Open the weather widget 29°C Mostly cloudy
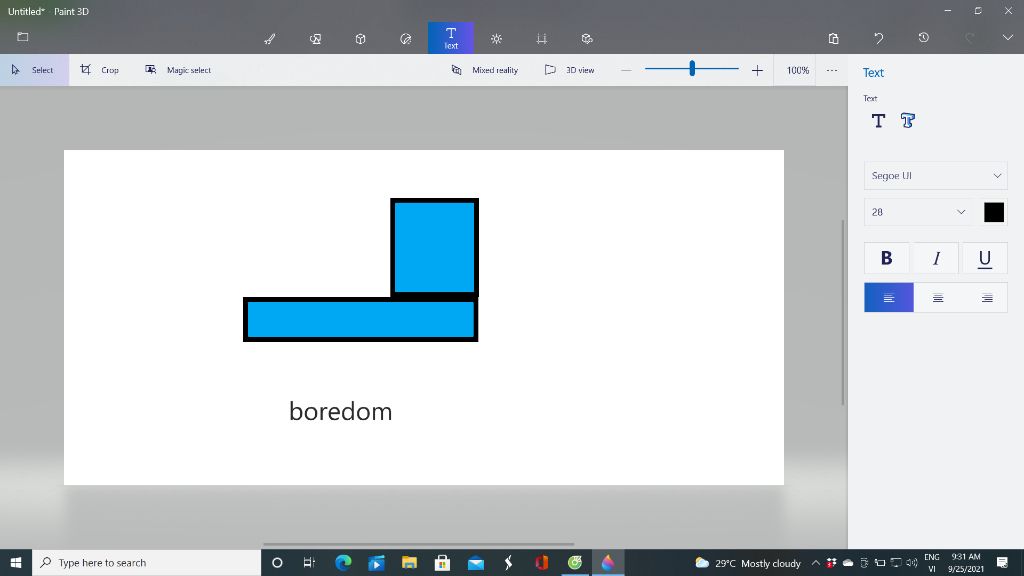1024x576 pixels. (748, 563)
